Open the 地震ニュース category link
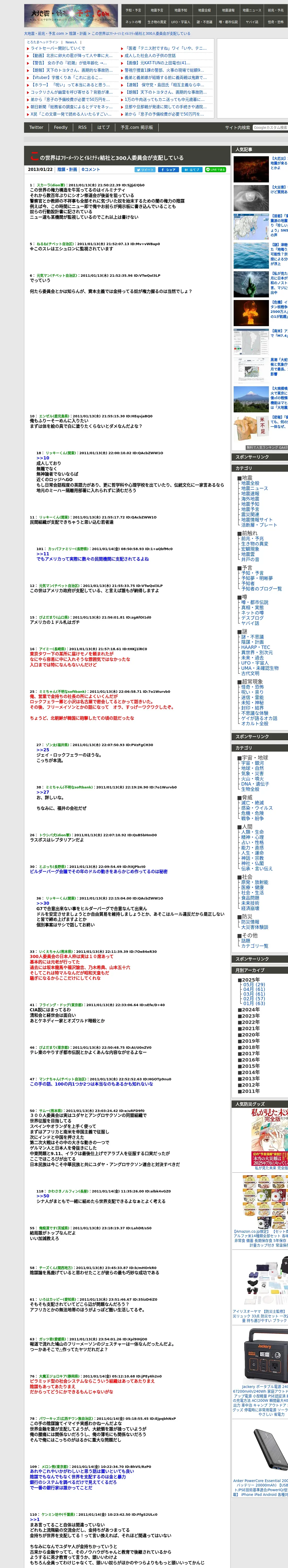 click(254, 488)
